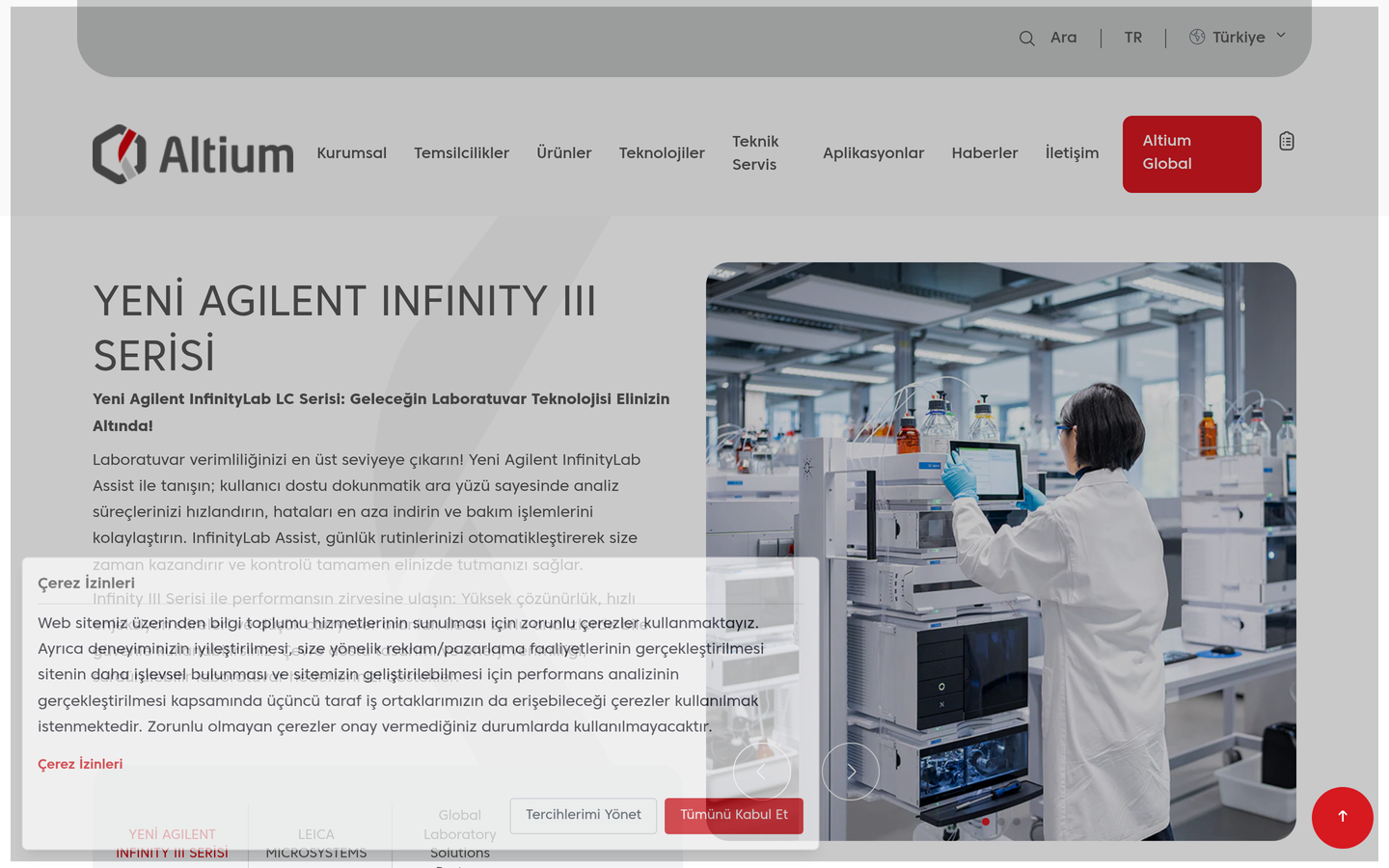Click the search magnifier icon
Image resolution: width=1389 pixels, height=868 pixels.
click(x=1026, y=39)
